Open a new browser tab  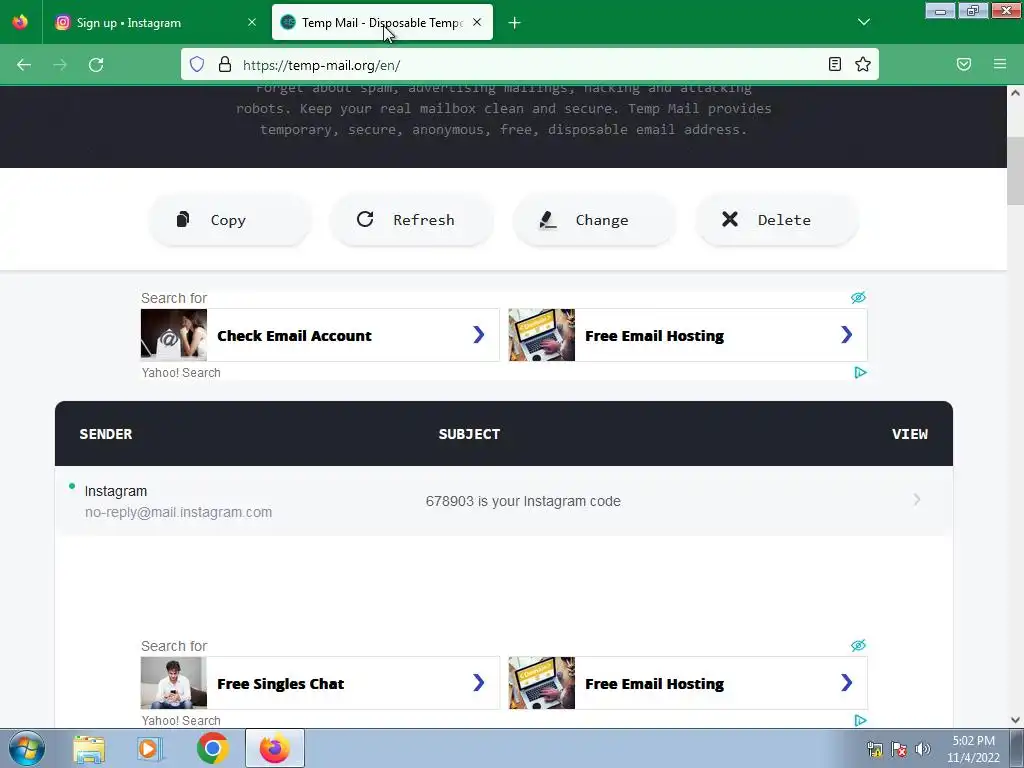click(x=515, y=23)
